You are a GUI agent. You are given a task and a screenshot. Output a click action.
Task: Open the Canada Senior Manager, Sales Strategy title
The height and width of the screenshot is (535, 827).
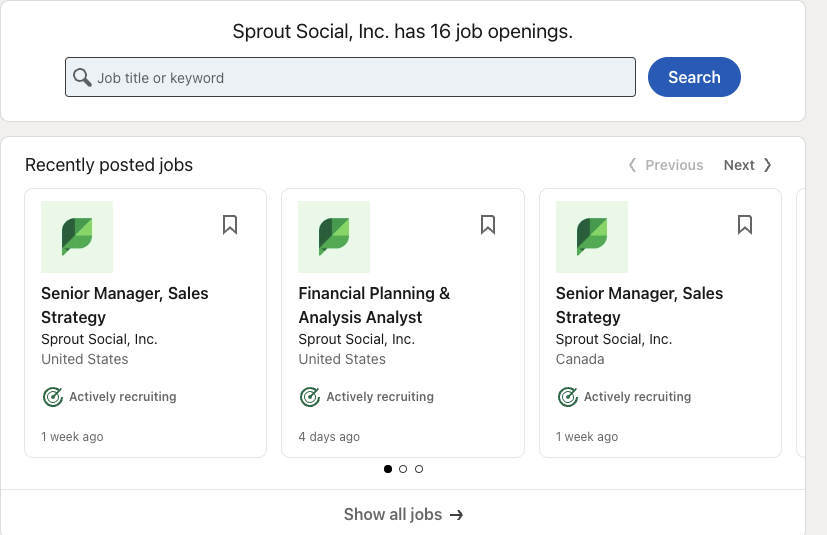point(639,305)
